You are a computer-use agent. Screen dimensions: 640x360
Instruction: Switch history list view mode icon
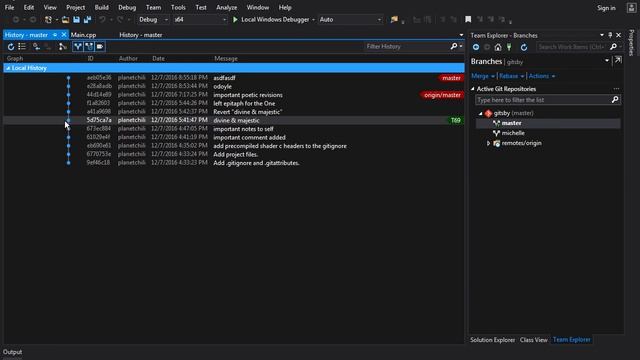[22, 47]
